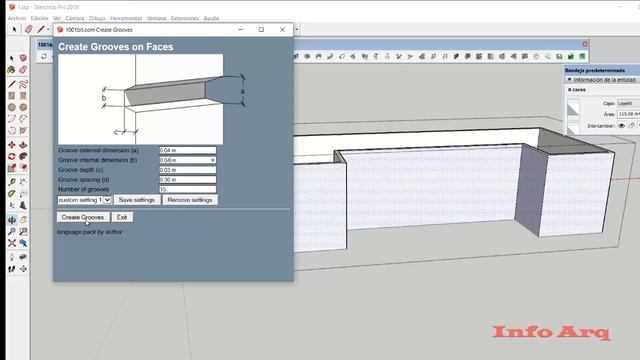Click the Zoom Extents tool
Viewport: 640px width, 360px height.
(11, 243)
